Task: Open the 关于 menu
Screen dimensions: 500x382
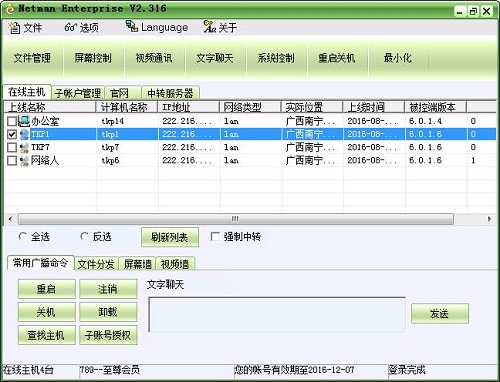Action: point(220,27)
